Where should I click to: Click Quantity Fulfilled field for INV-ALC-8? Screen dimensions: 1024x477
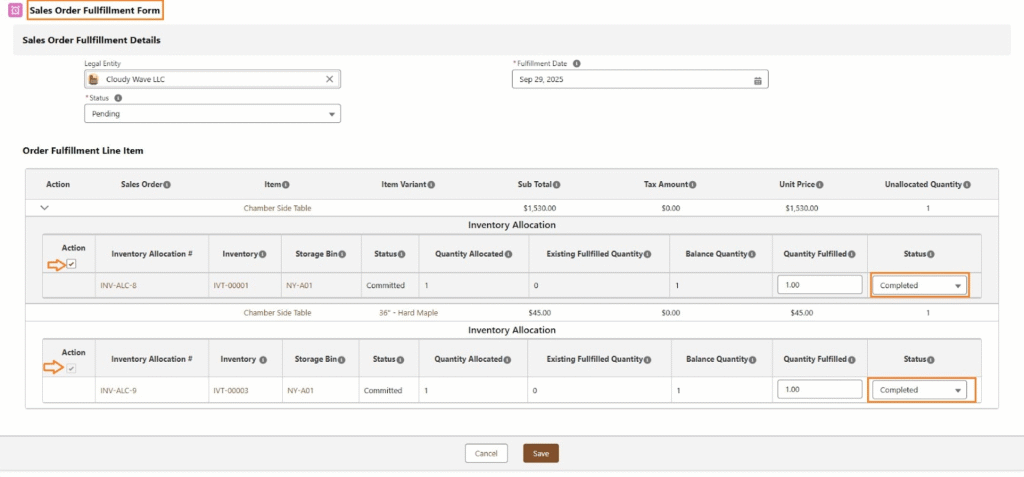click(x=819, y=286)
